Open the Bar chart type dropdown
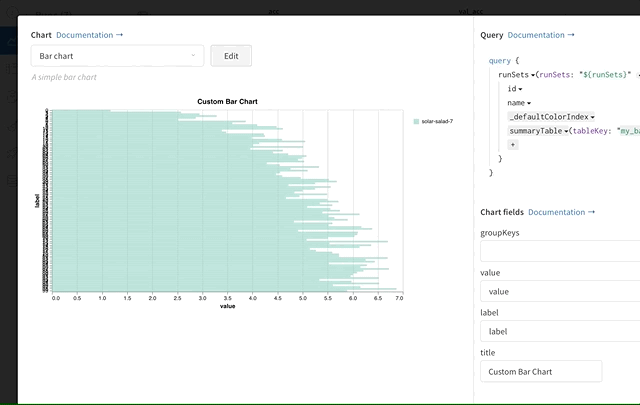The width and height of the screenshot is (640, 405). point(117,56)
